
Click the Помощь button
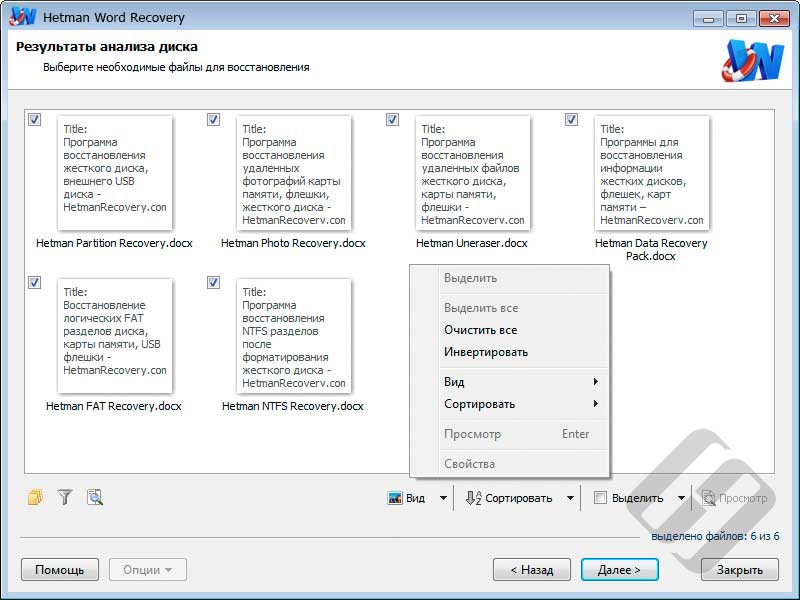pos(60,569)
